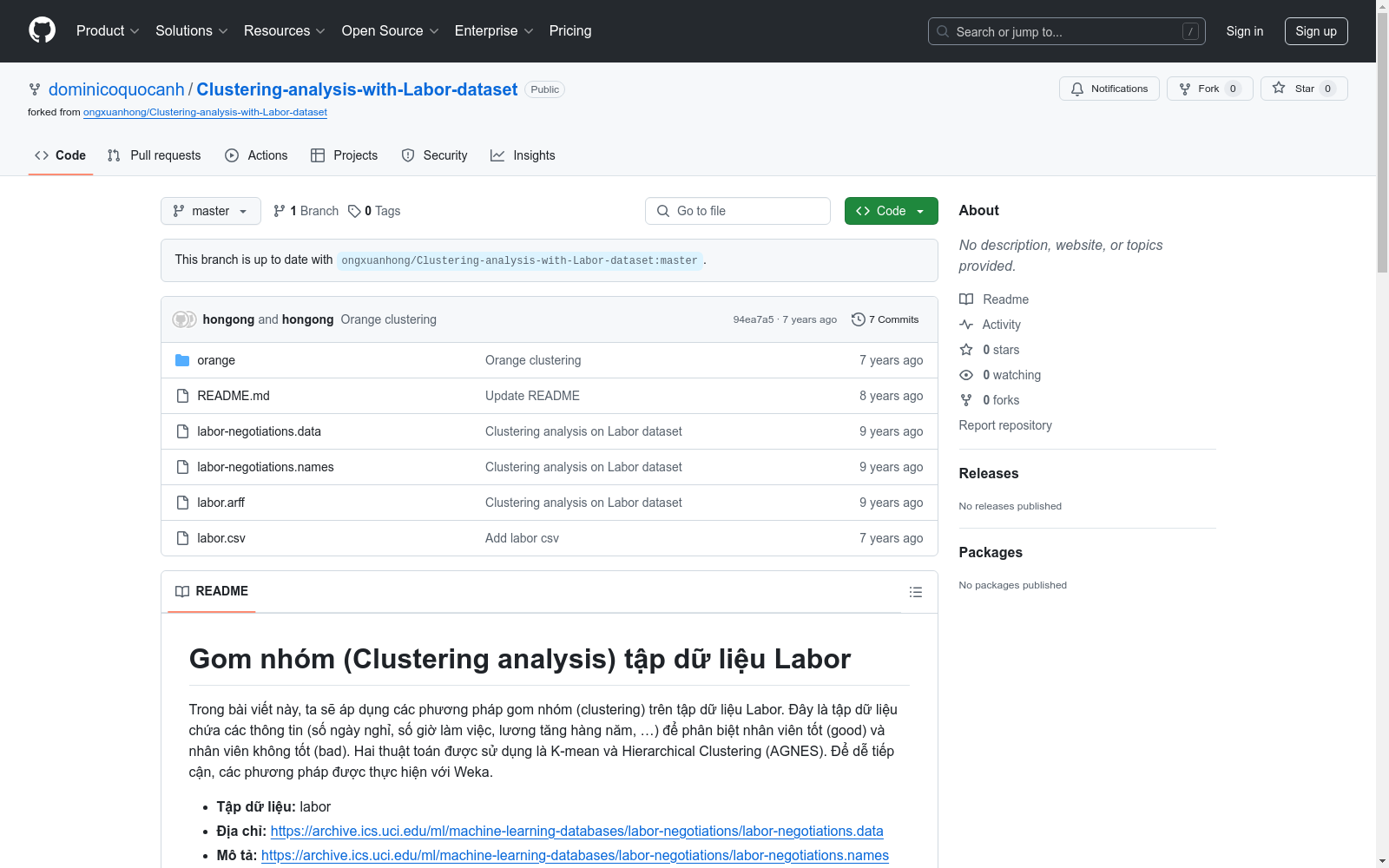Switch to the Pull requests tab

155,155
